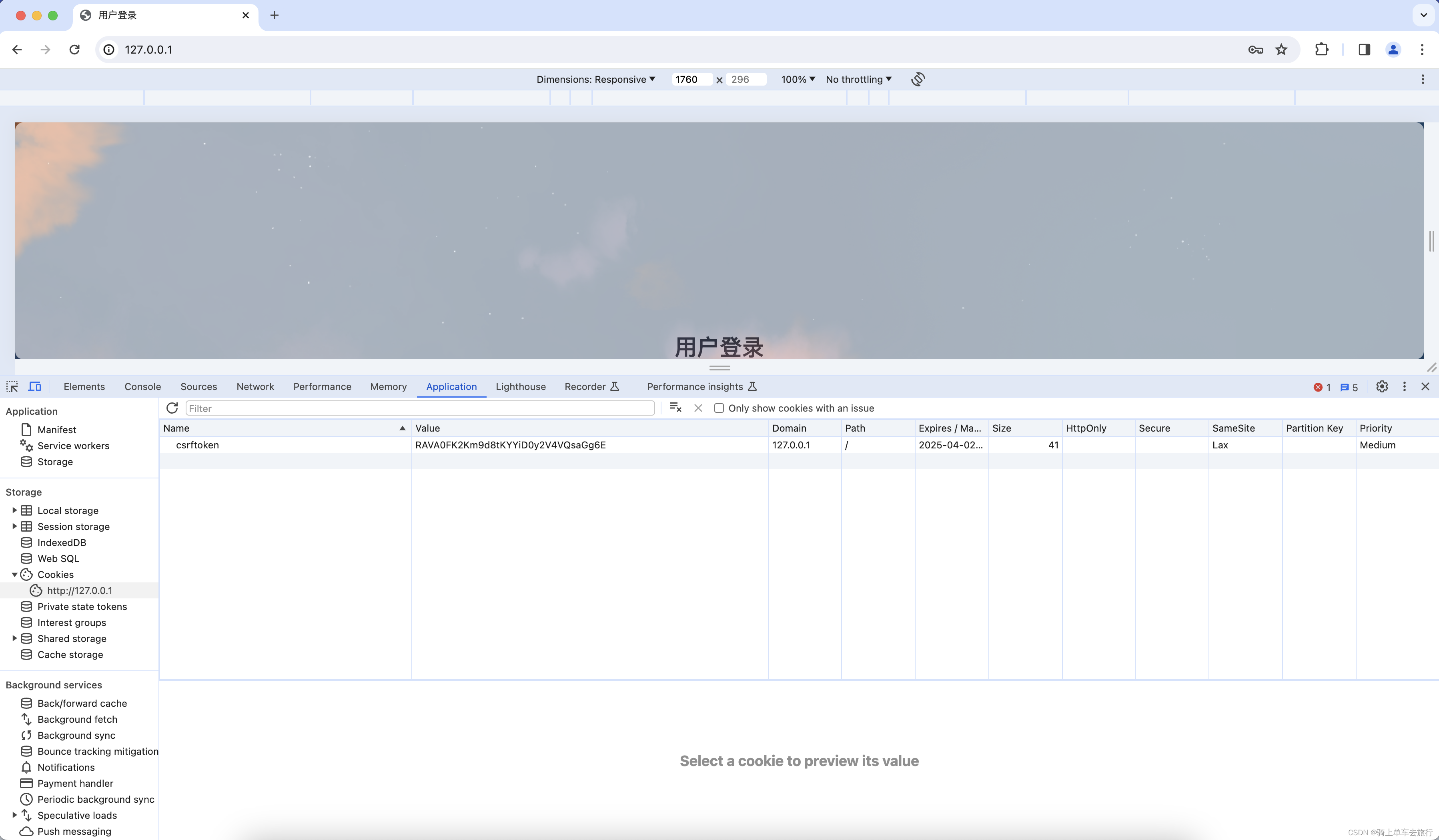Click the viewport height field 296
1439x840 pixels.
[x=746, y=79]
